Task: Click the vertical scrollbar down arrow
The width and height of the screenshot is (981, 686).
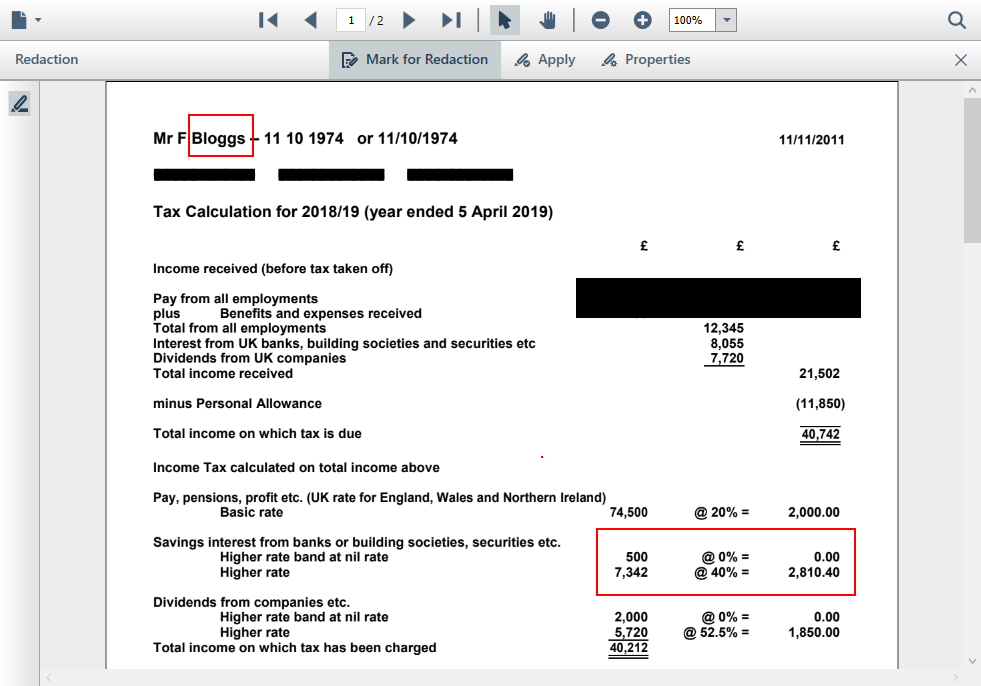Action: tap(972, 661)
